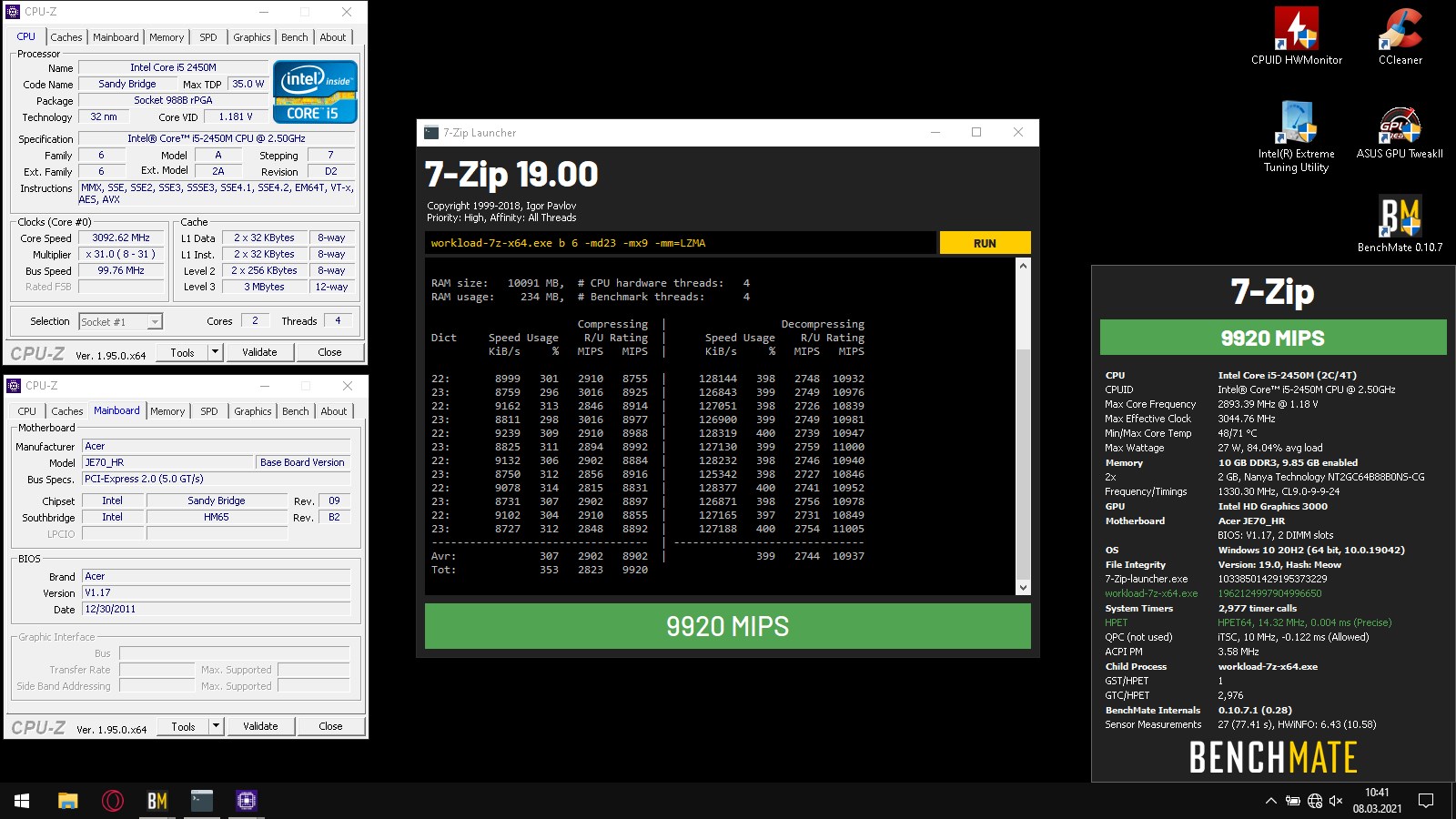The height and width of the screenshot is (819, 1456).
Task: Click Validate in top CPU-Z window
Action: 259,352
